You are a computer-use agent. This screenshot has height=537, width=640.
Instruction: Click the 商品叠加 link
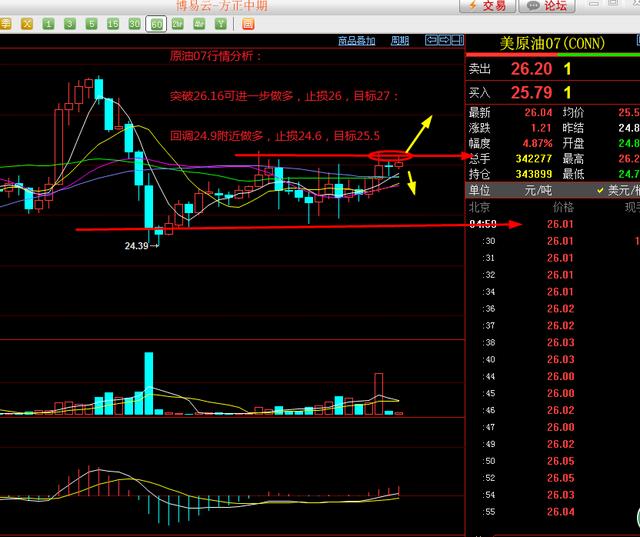[357, 40]
